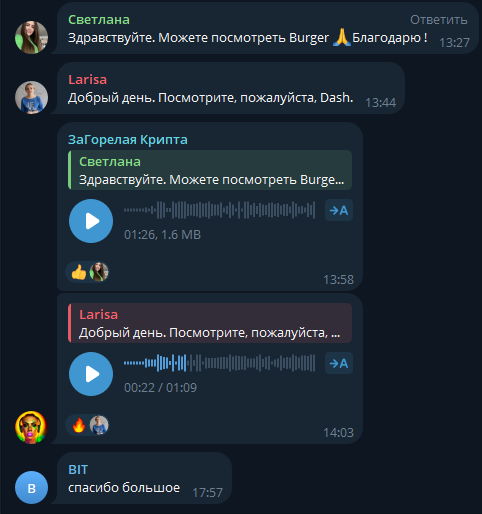482x514 pixels.
Task: Play the 01:26 voice message
Action: [91, 221]
